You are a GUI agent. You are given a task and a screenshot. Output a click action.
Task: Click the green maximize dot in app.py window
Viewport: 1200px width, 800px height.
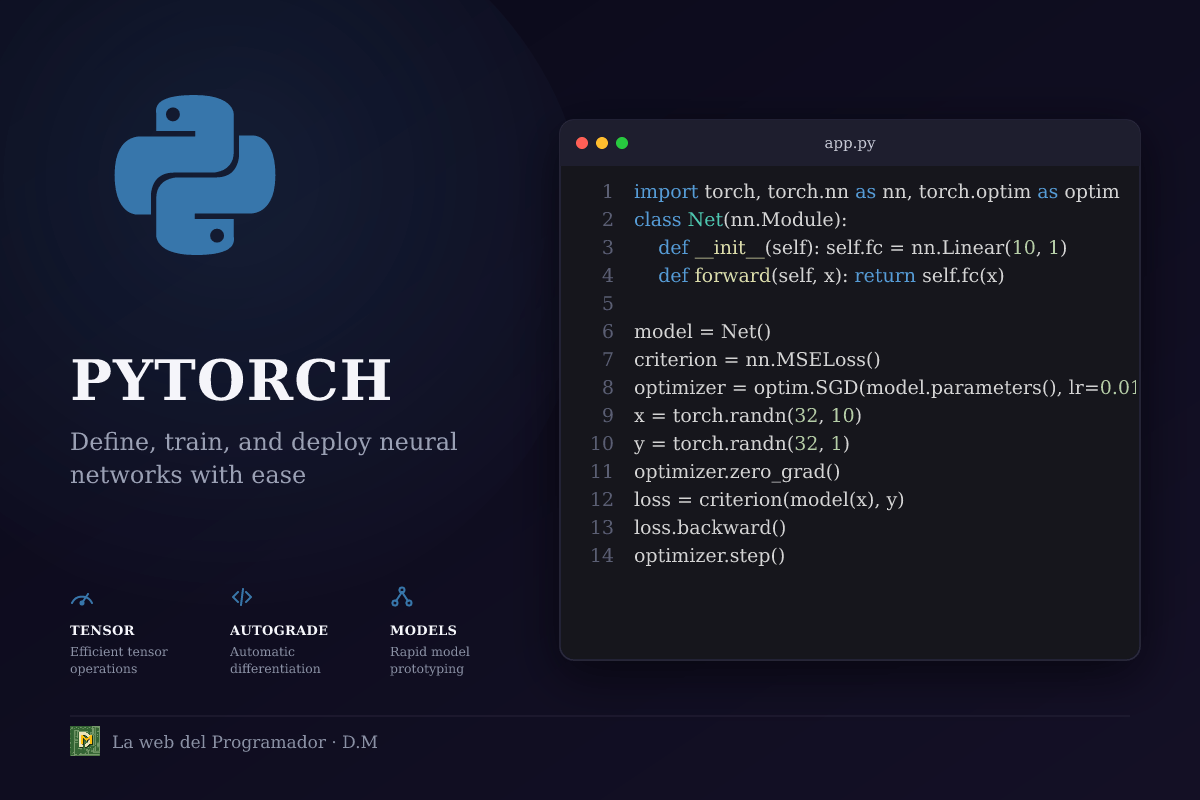coord(622,143)
